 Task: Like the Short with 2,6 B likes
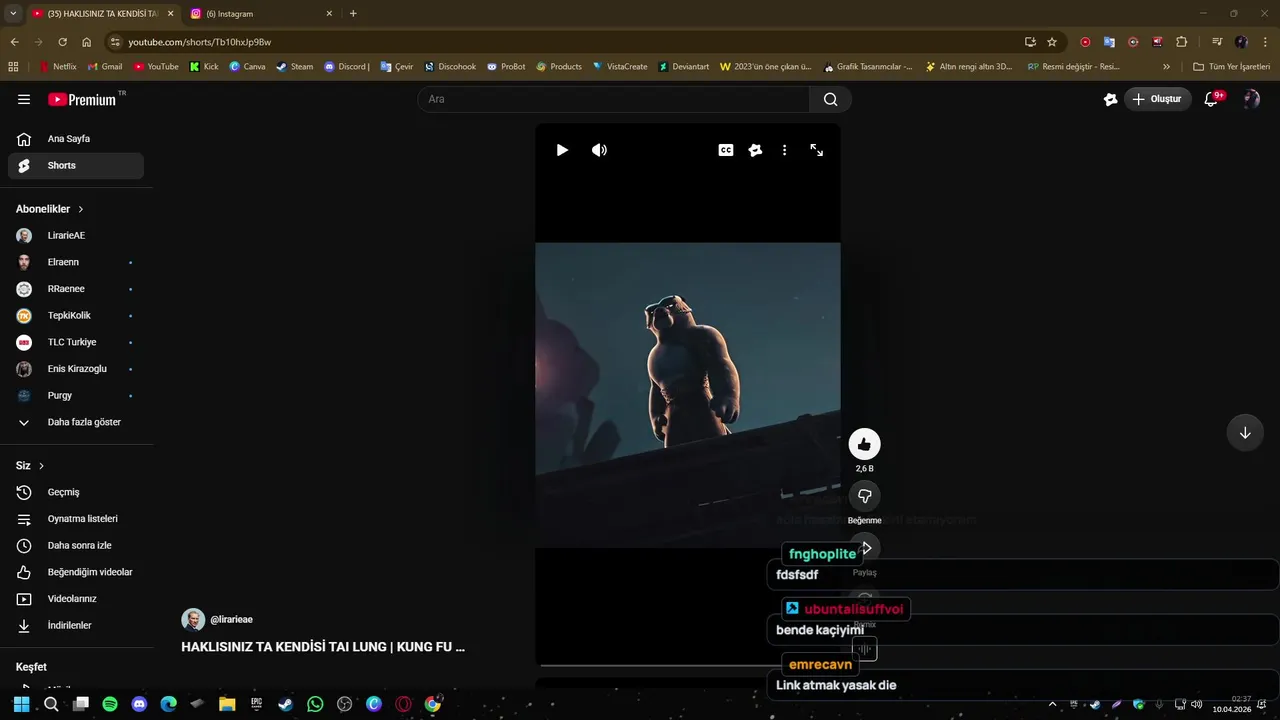coord(864,444)
